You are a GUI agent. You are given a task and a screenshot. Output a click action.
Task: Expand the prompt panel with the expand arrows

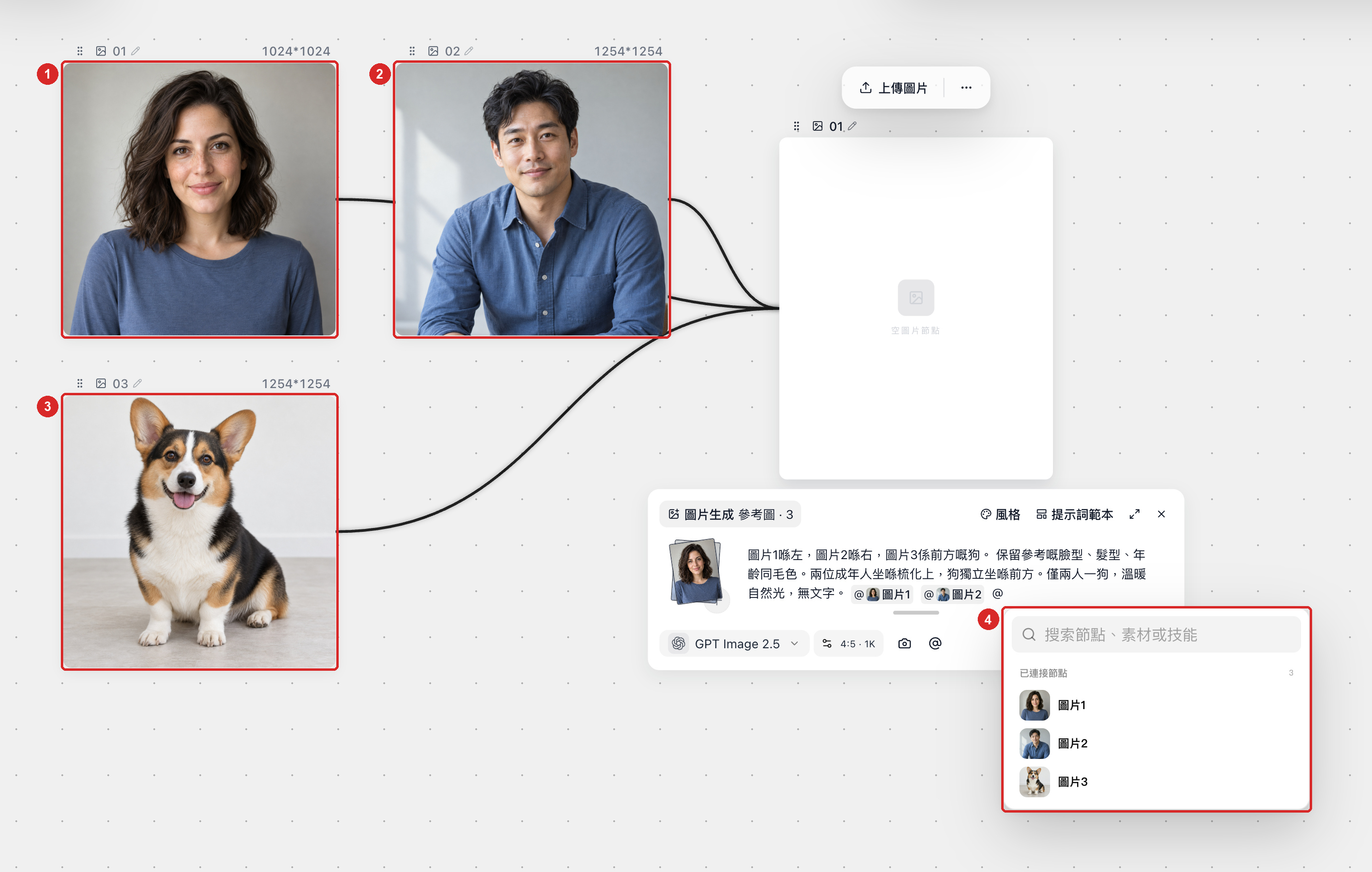[x=1134, y=514]
